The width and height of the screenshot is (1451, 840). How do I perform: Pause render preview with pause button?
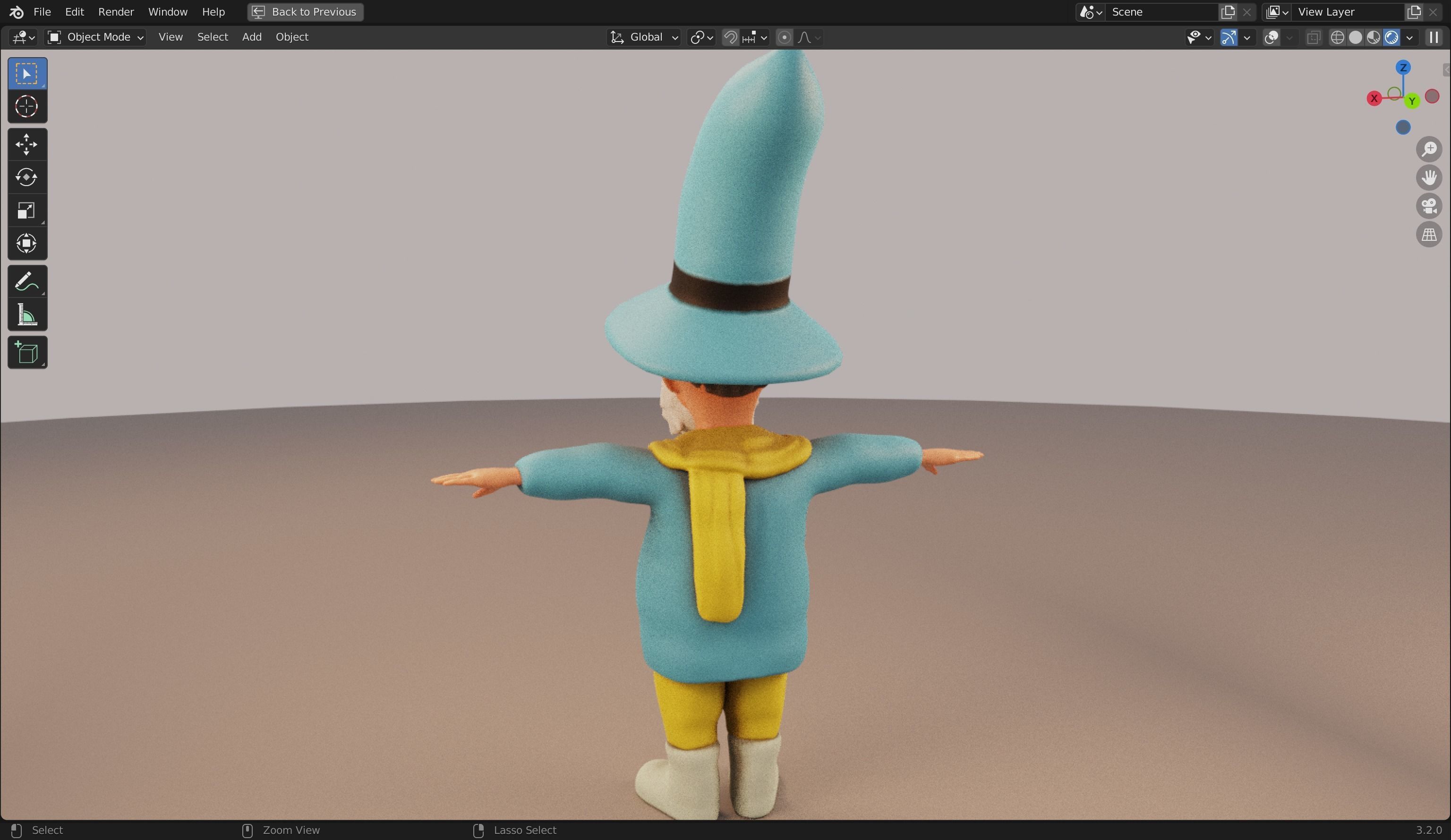tap(1434, 37)
